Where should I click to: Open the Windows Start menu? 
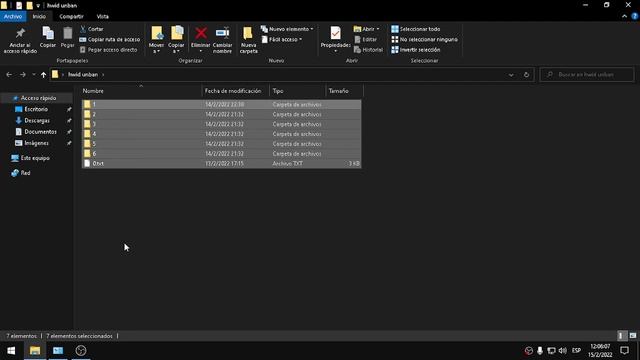(11, 351)
